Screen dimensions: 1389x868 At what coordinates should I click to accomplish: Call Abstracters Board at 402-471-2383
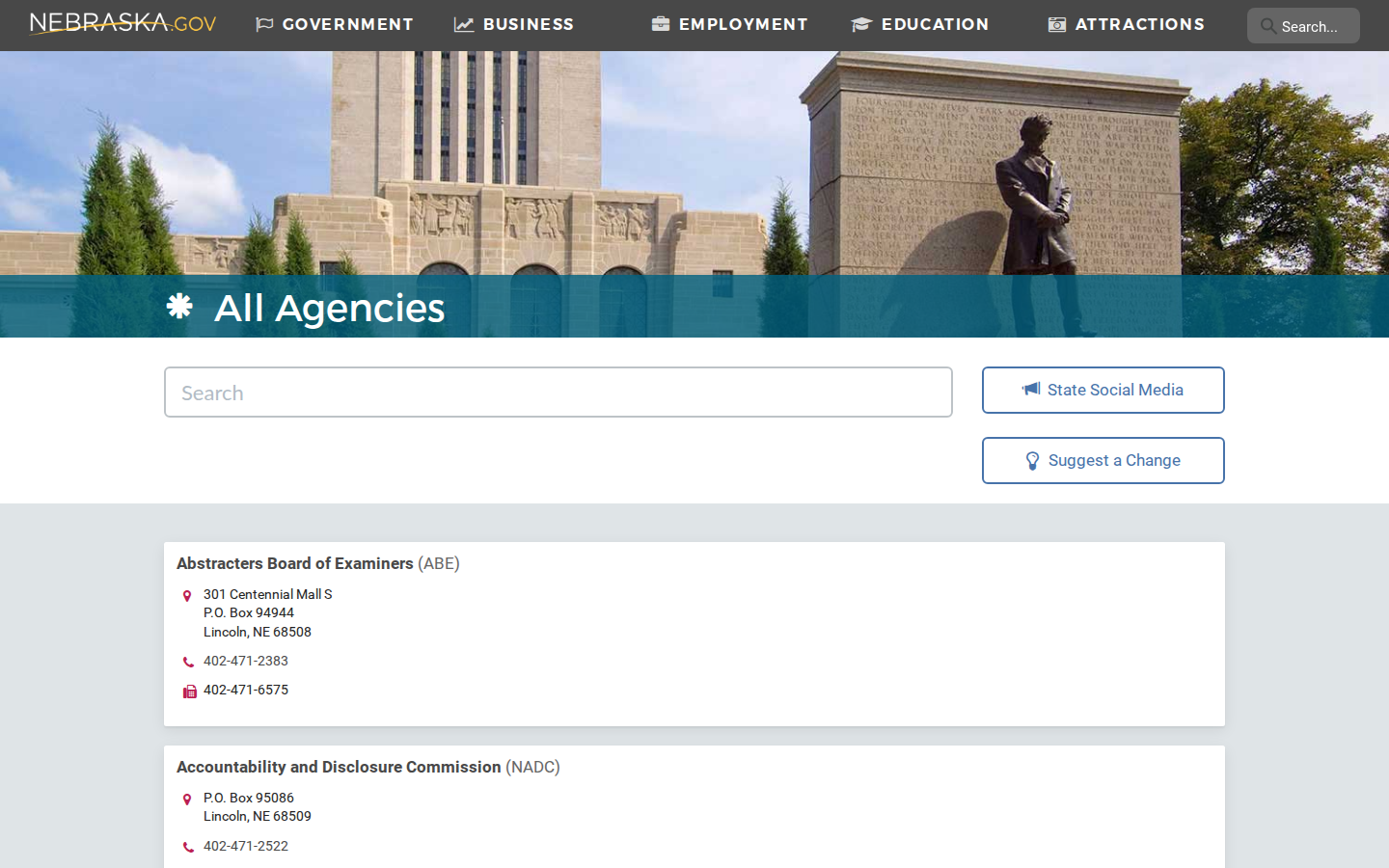pyautogui.click(x=246, y=661)
